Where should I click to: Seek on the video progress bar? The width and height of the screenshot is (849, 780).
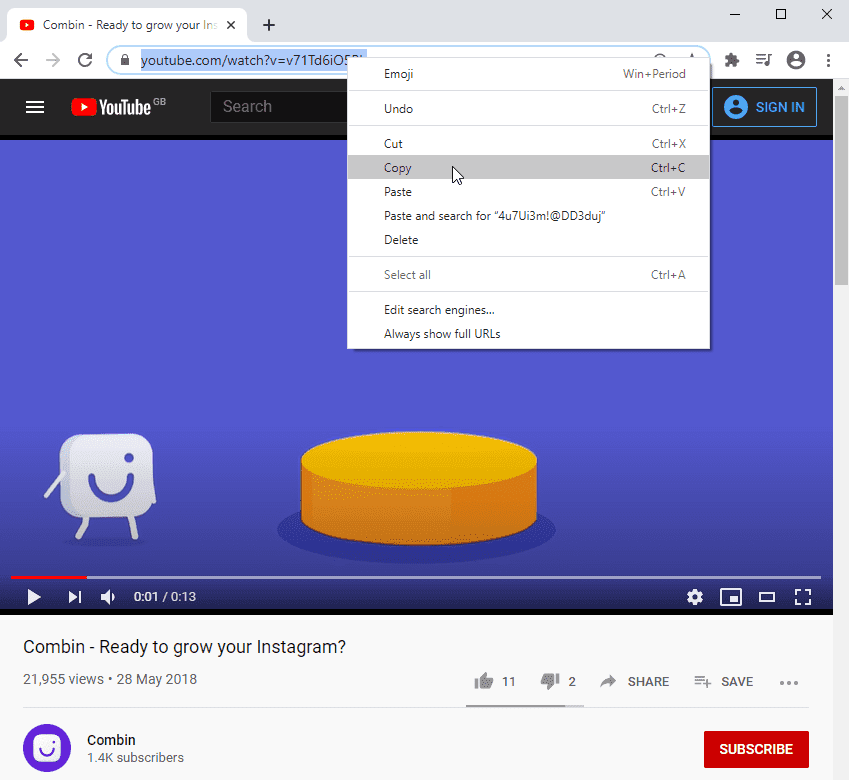pyautogui.click(x=416, y=578)
